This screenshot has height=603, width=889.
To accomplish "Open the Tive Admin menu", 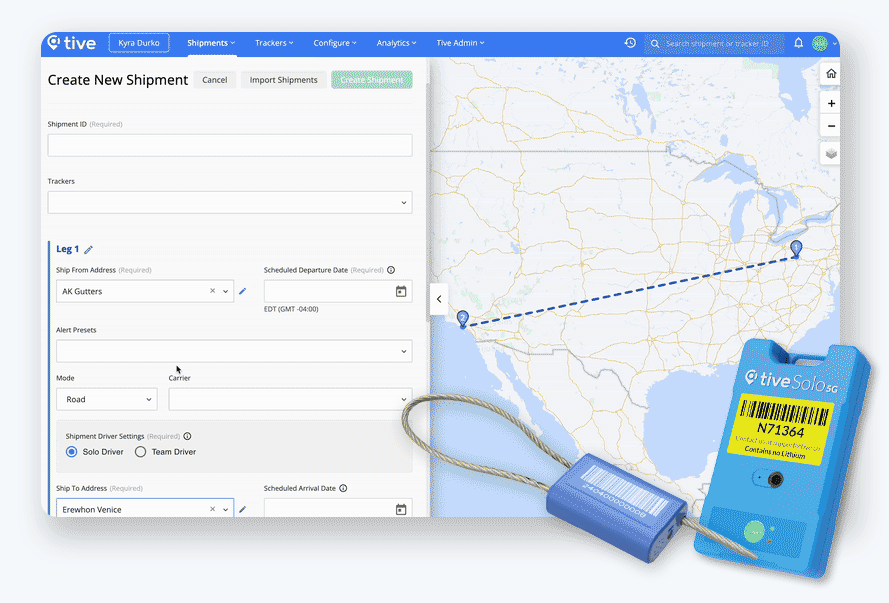I will (460, 43).
